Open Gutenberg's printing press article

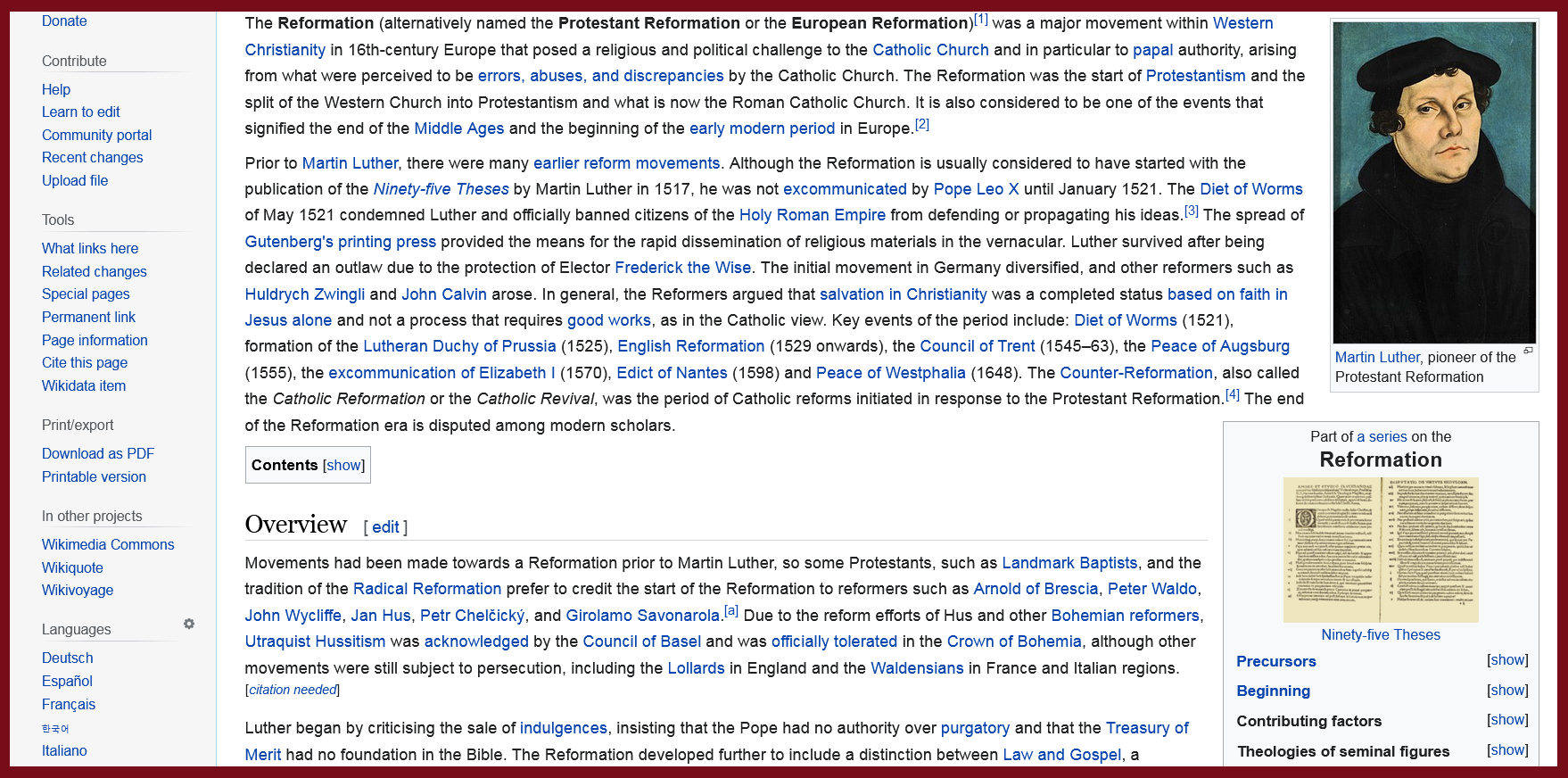pos(341,242)
